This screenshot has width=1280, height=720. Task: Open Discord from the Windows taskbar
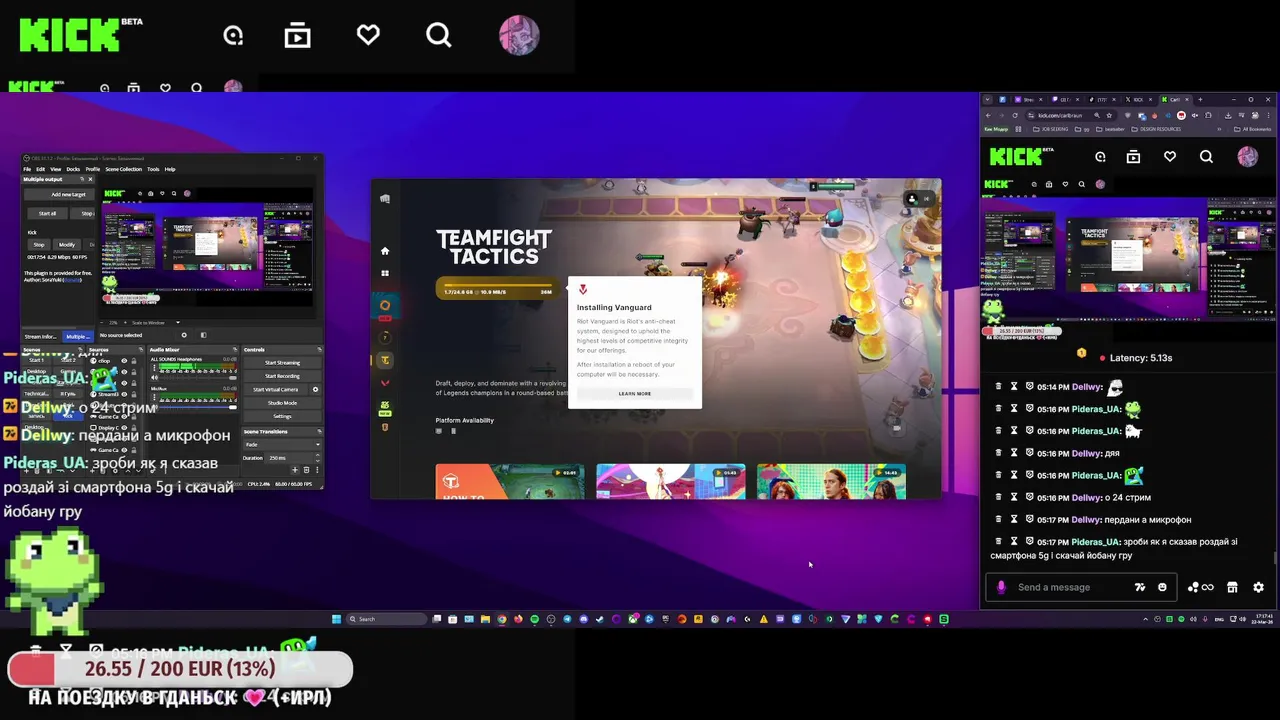(x=584, y=619)
